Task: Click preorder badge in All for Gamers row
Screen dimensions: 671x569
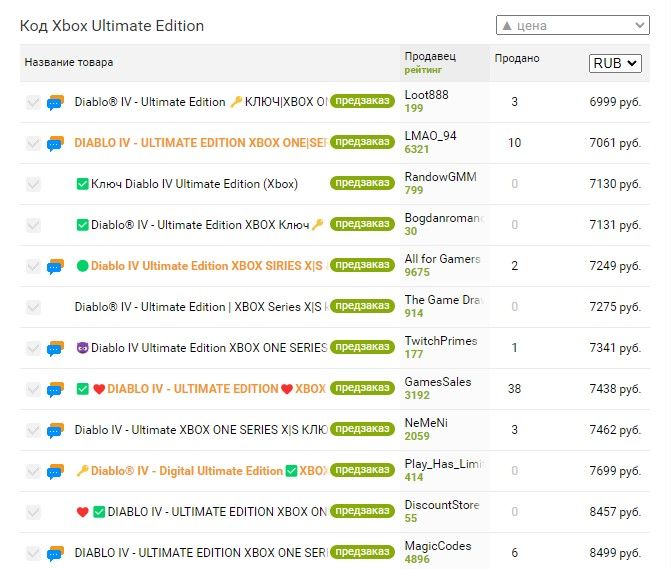Action: tap(362, 265)
